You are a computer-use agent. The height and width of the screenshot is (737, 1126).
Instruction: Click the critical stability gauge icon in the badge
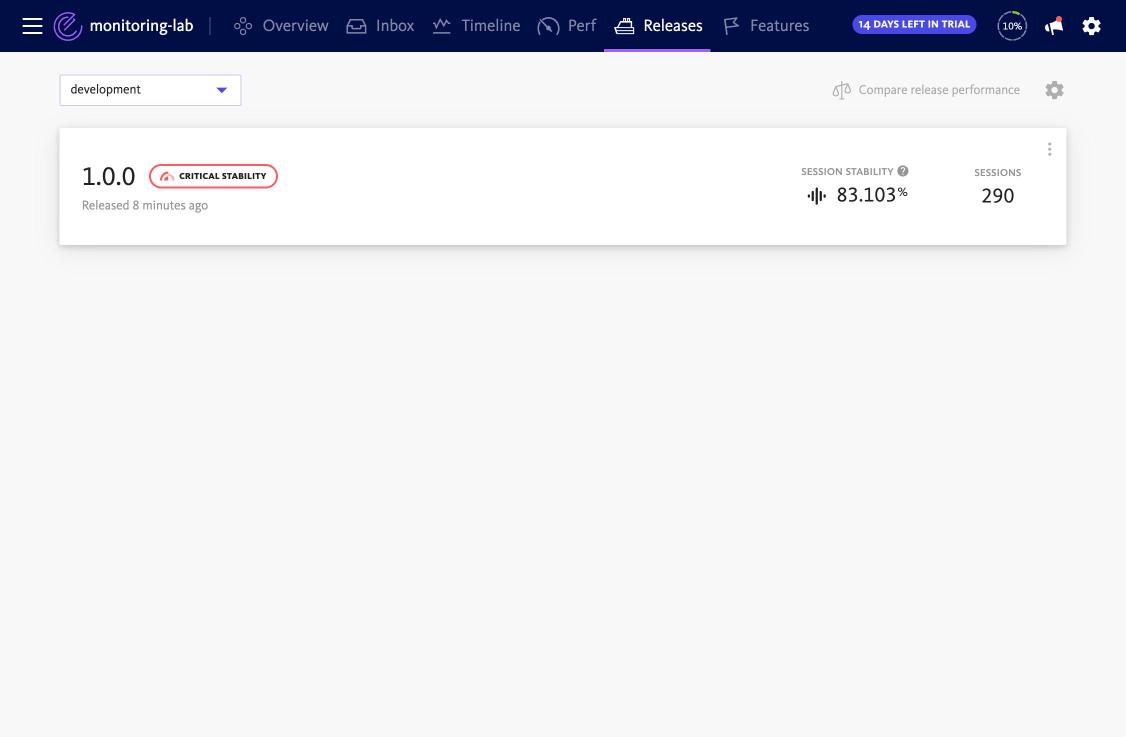167,176
